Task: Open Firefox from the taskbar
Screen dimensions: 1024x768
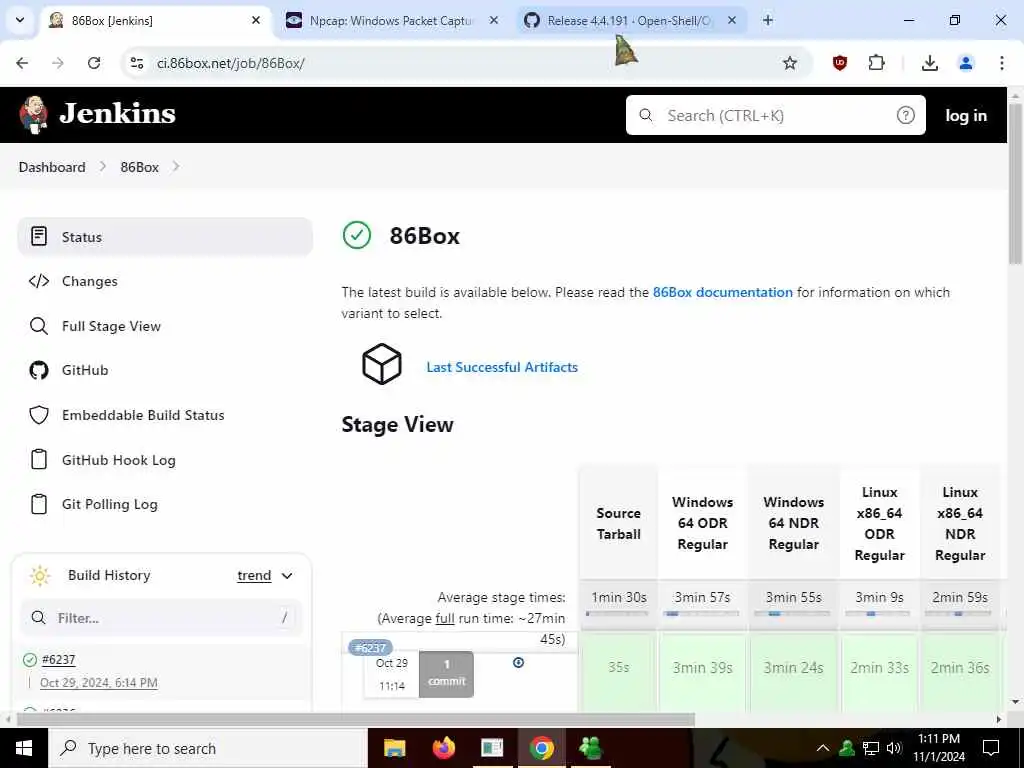Action: click(443, 748)
